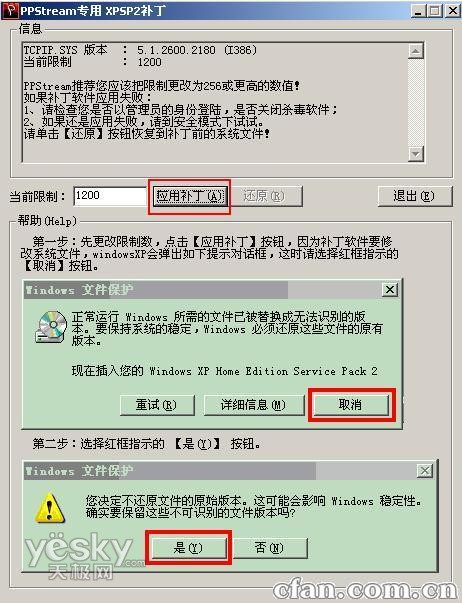Click the info text box scrollbar track
Image resolution: width=462 pixels, height=603 pixels.
pos(416,103)
